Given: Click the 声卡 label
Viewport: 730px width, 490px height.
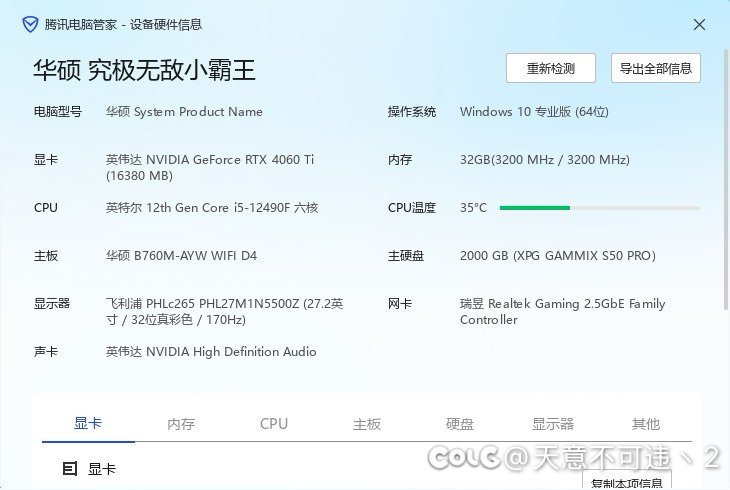Looking at the screenshot, I should [x=46, y=352].
